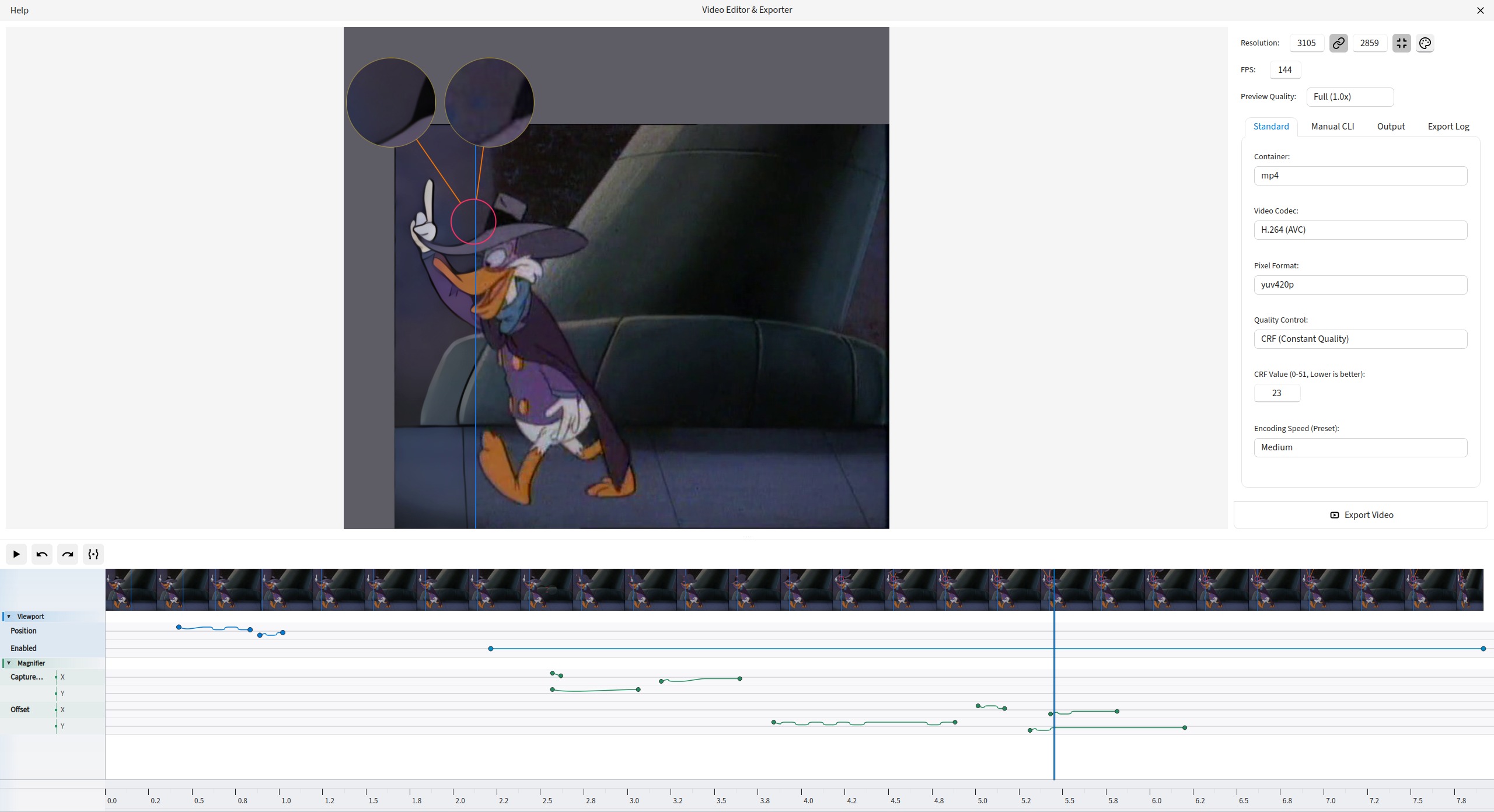Click the first Position track keyframe
The image size is (1494, 812).
pyautogui.click(x=179, y=628)
